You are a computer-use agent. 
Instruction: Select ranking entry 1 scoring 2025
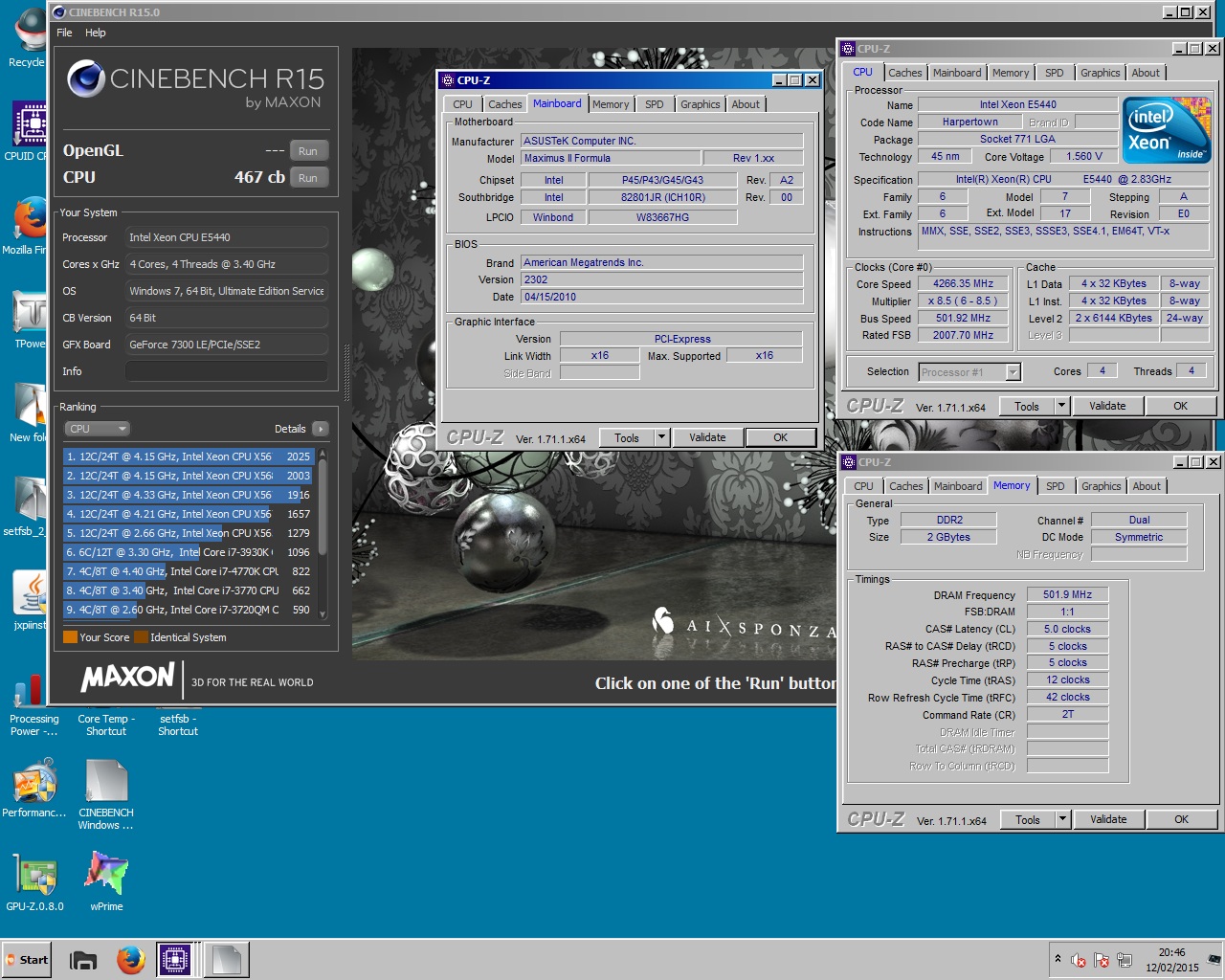click(x=189, y=457)
